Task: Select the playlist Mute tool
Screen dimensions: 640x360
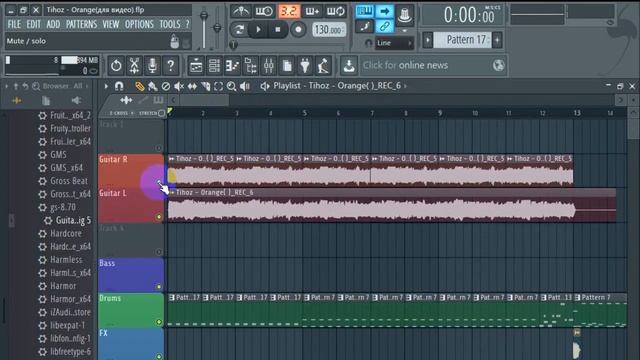Action: click(x=179, y=86)
